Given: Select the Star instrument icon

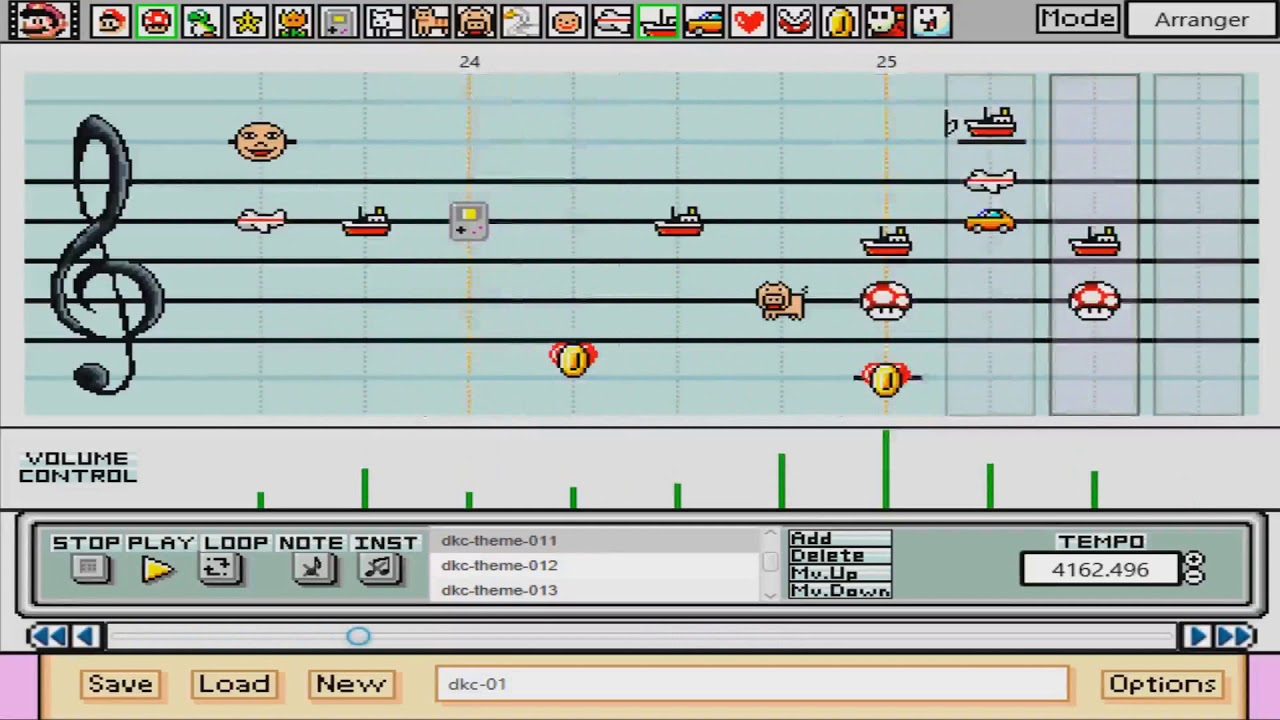Looking at the screenshot, I should (248, 20).
